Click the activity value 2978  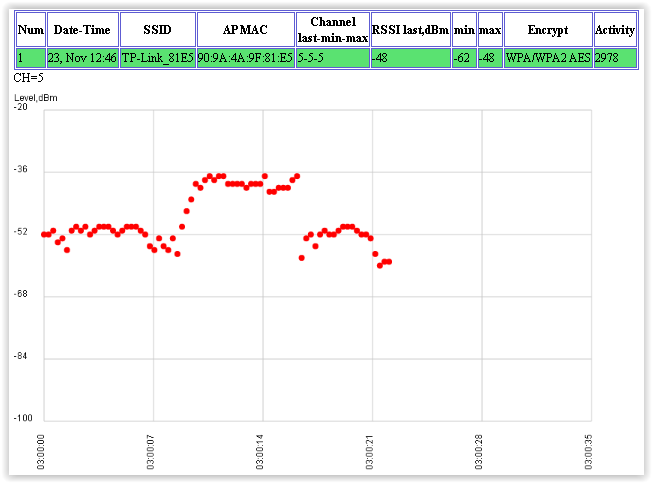608,59
